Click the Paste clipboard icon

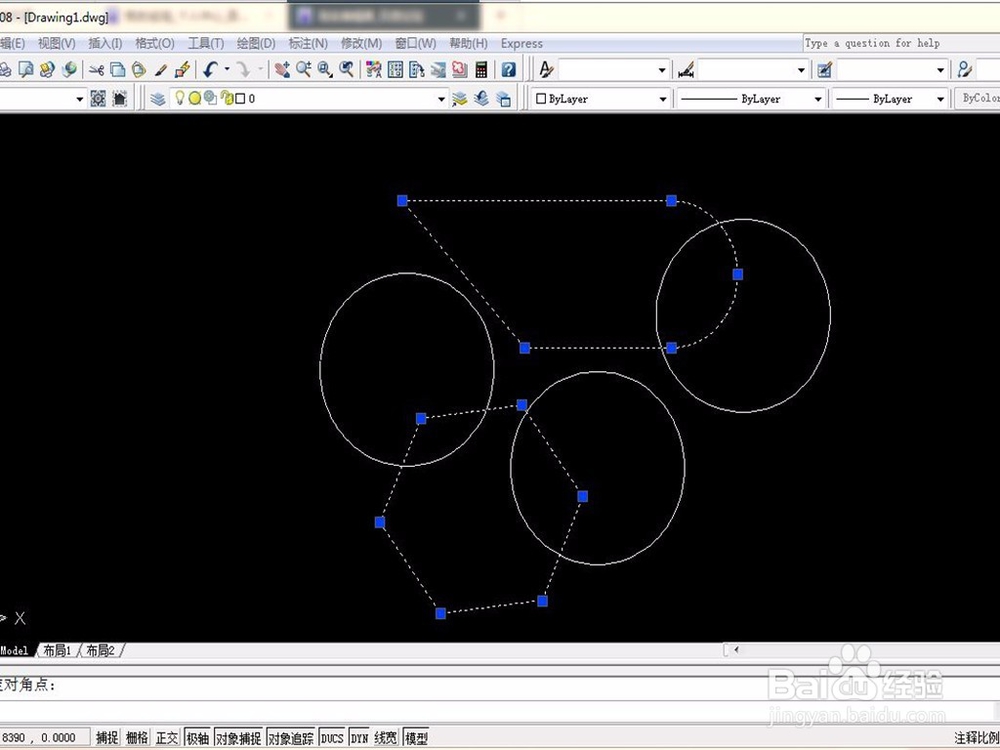click(x=138, y=69)
